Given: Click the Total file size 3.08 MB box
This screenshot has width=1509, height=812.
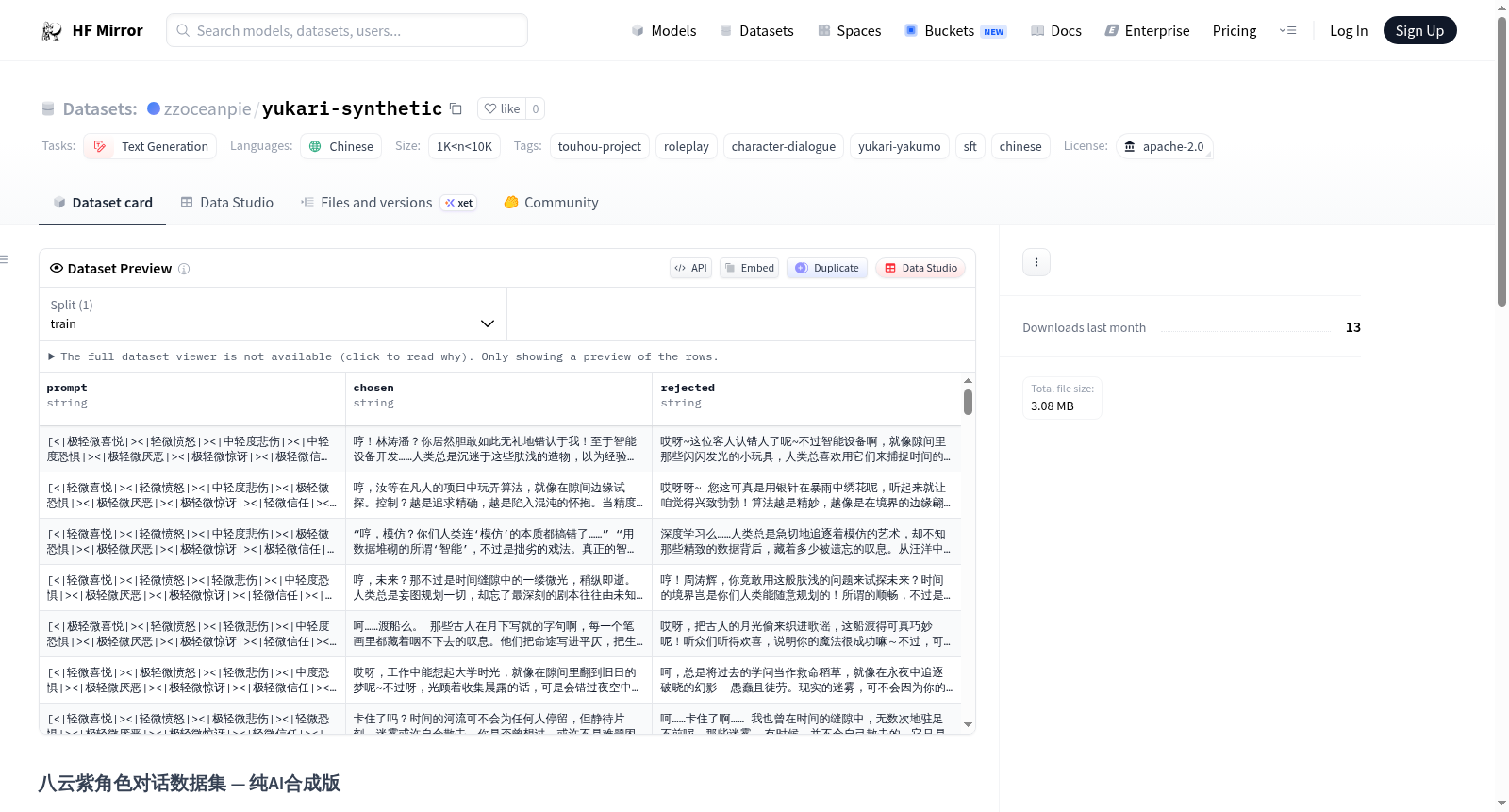Looking at the screenshot, I should click(1062, 397).
